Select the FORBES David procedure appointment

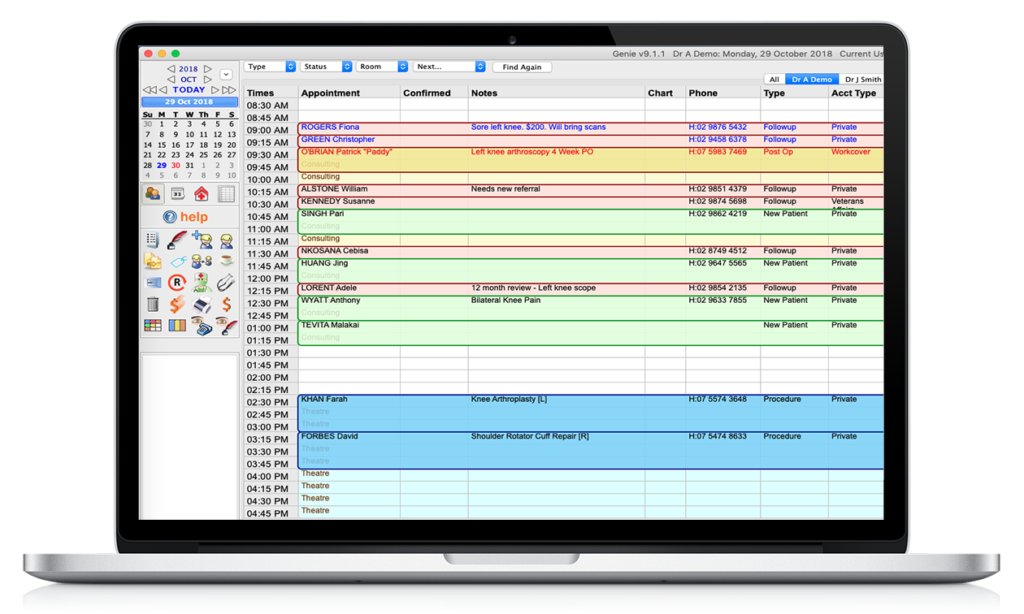pos(590,449)
